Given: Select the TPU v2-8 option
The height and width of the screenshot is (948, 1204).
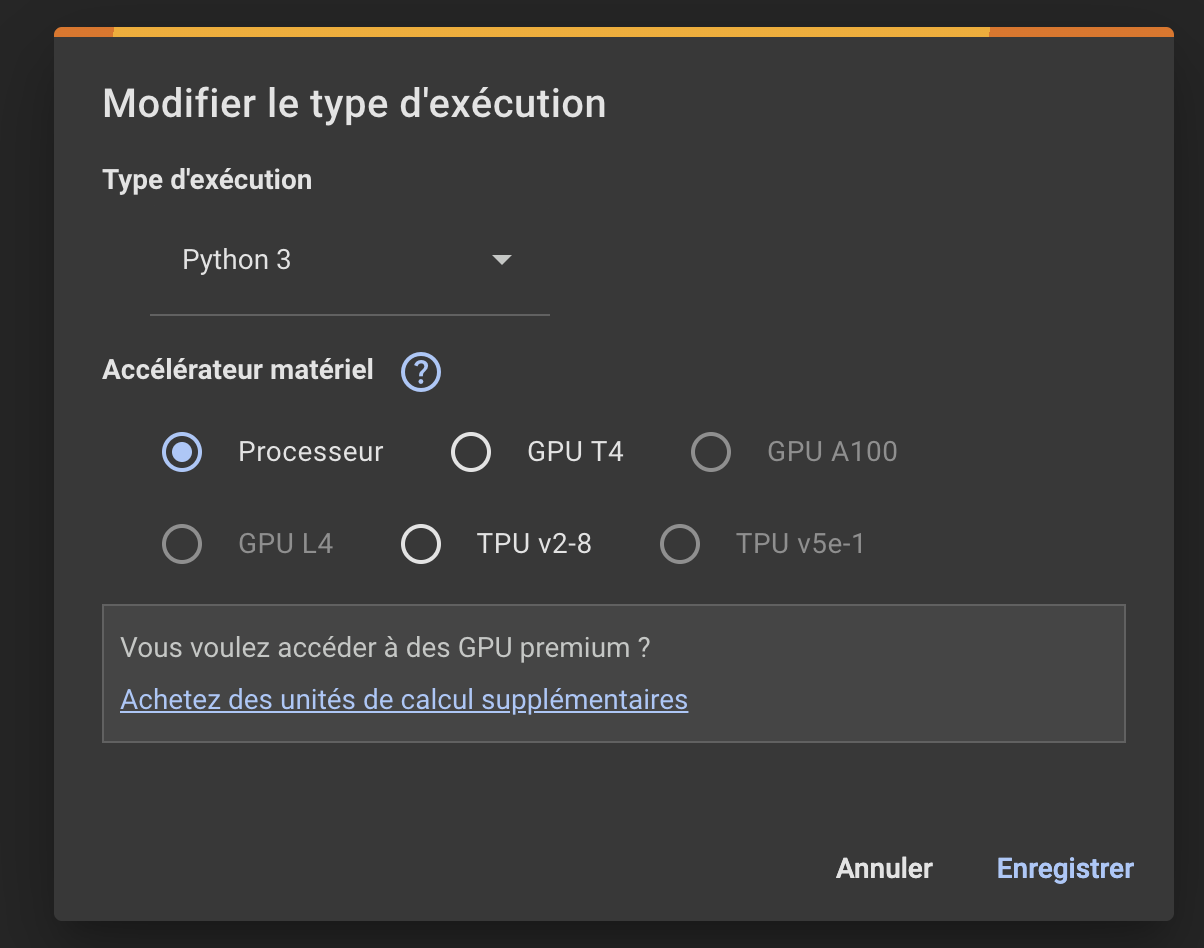Looking at the screenshot, I should pos(421,544).
